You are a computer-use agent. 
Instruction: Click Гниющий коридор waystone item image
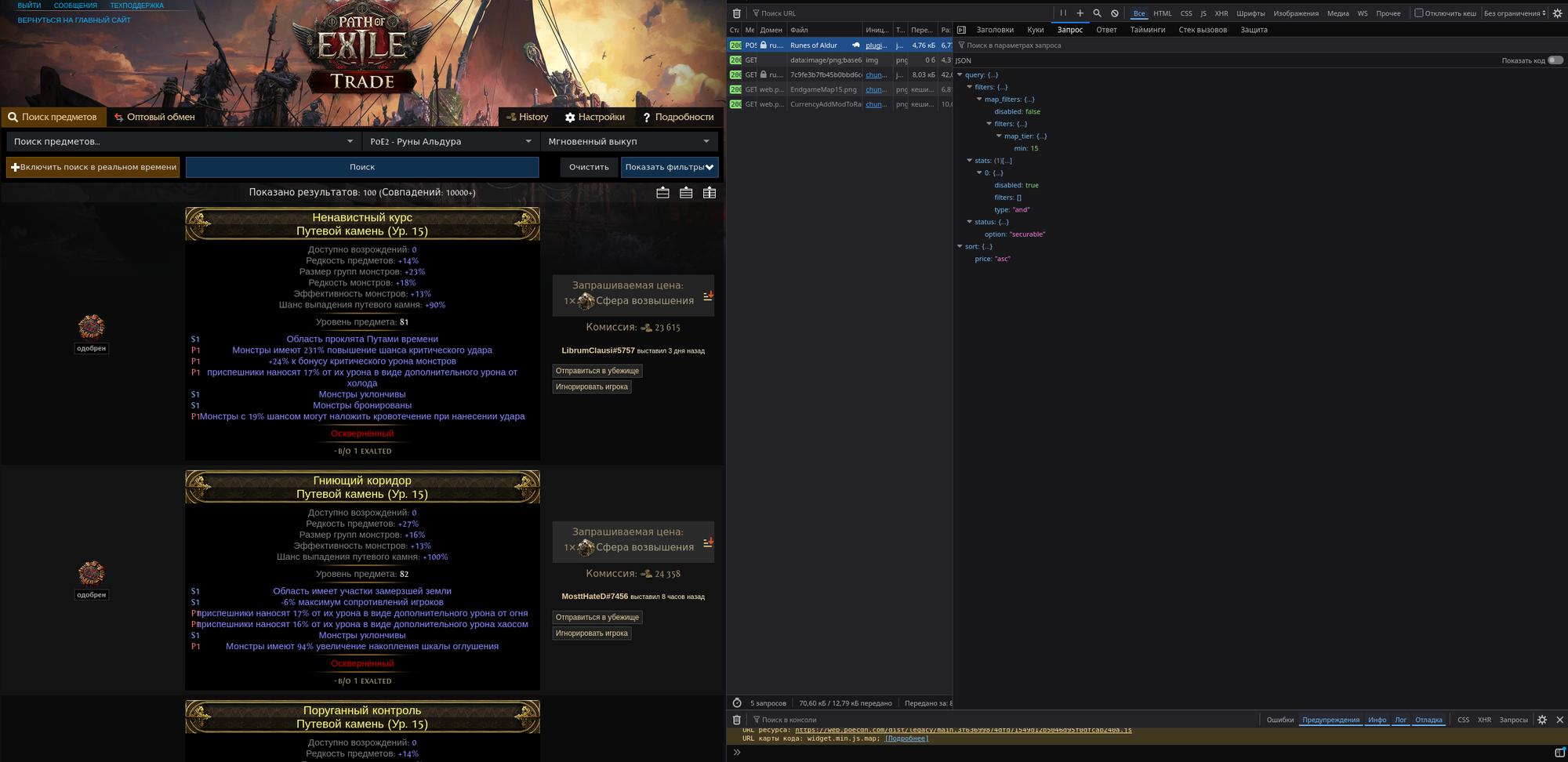pos(92,573)
